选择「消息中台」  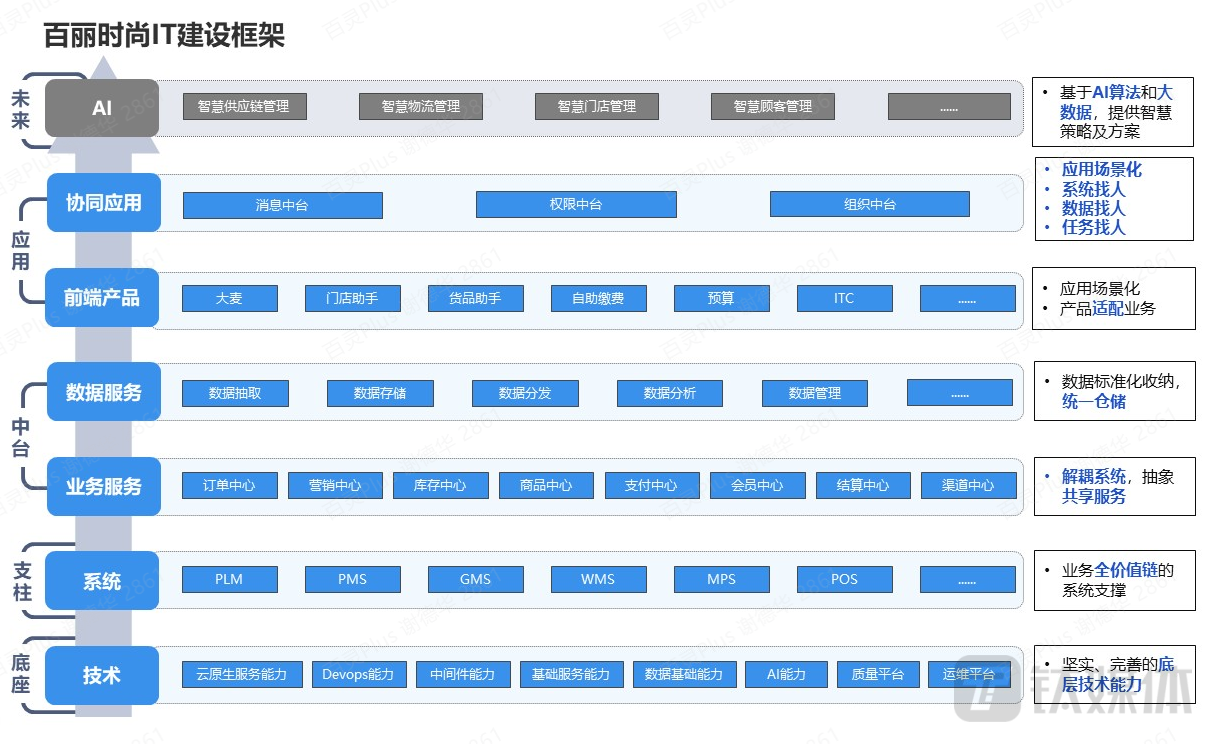[x=281, y=205]
